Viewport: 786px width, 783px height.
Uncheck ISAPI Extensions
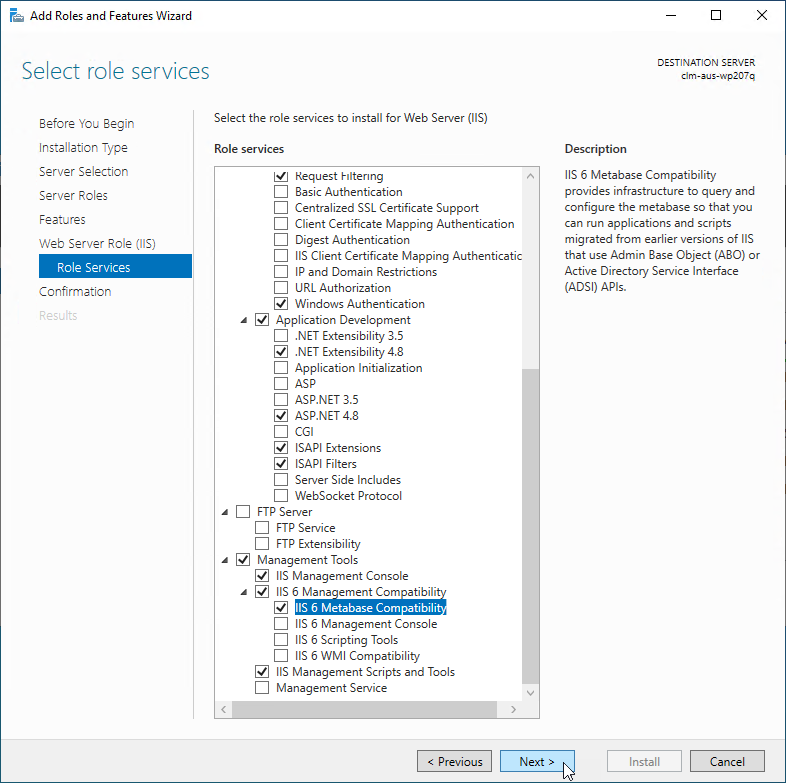281,448
